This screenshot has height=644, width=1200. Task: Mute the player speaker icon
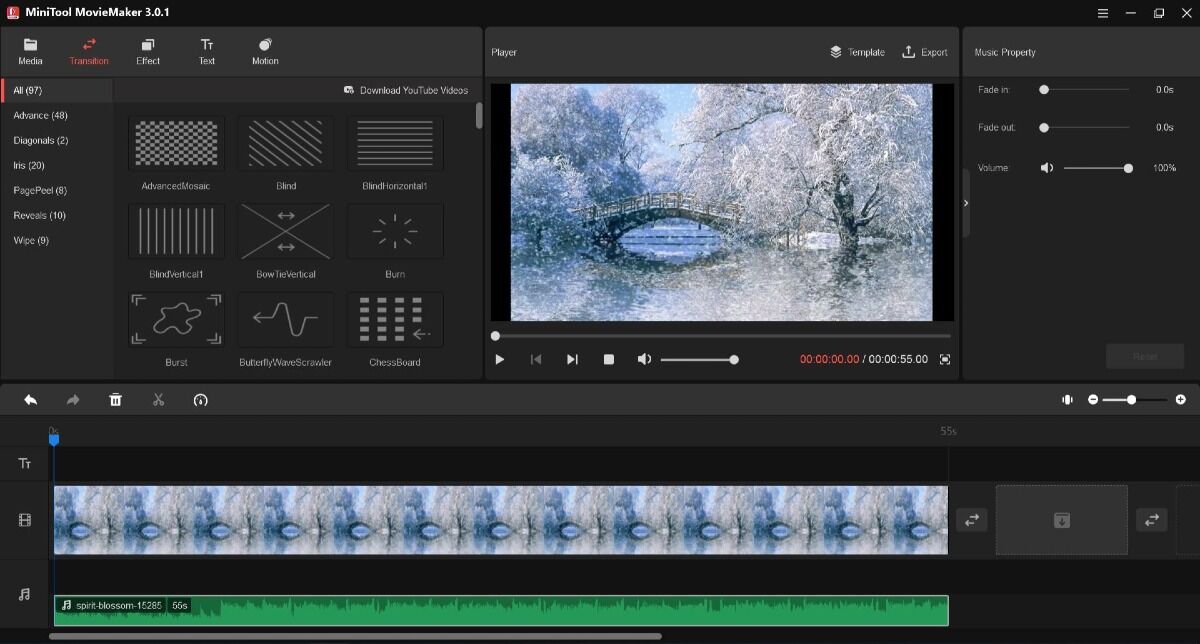click(644, 359)
